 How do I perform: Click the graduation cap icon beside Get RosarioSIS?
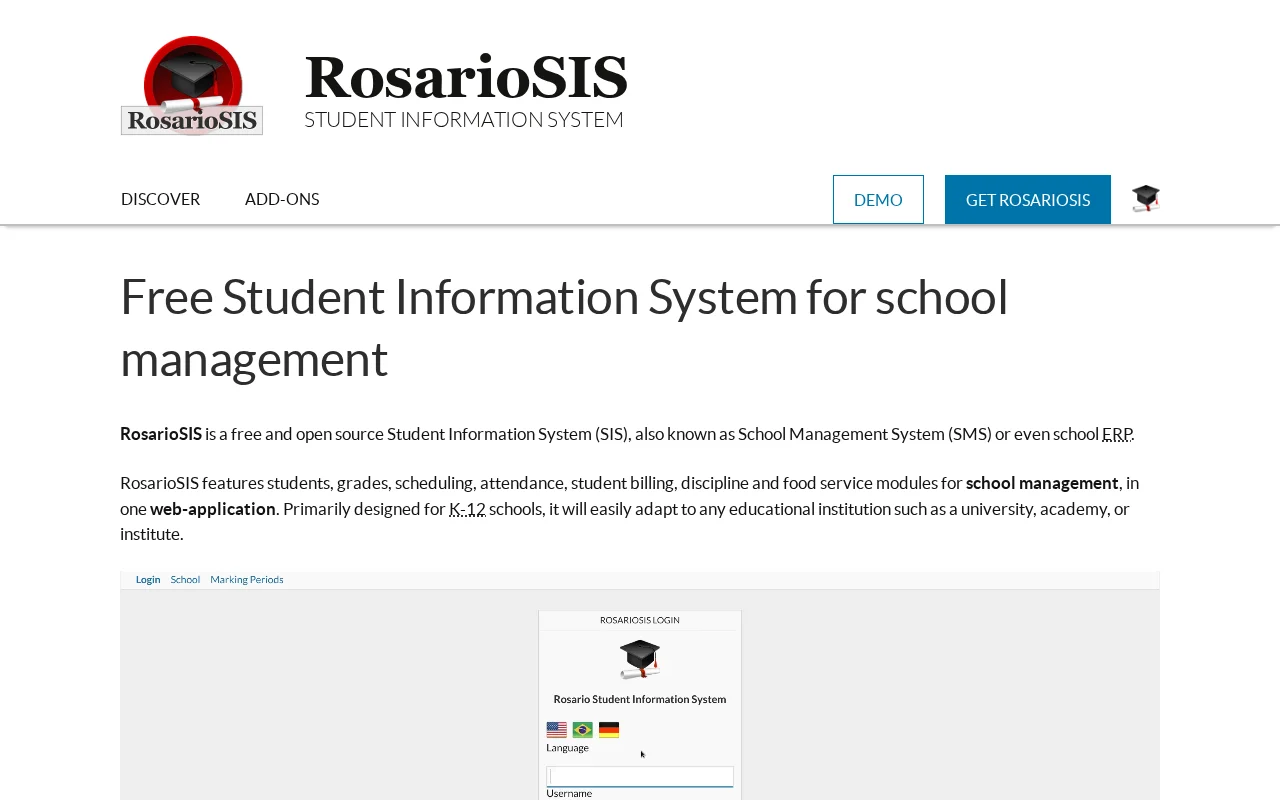tap(1146, 198)
